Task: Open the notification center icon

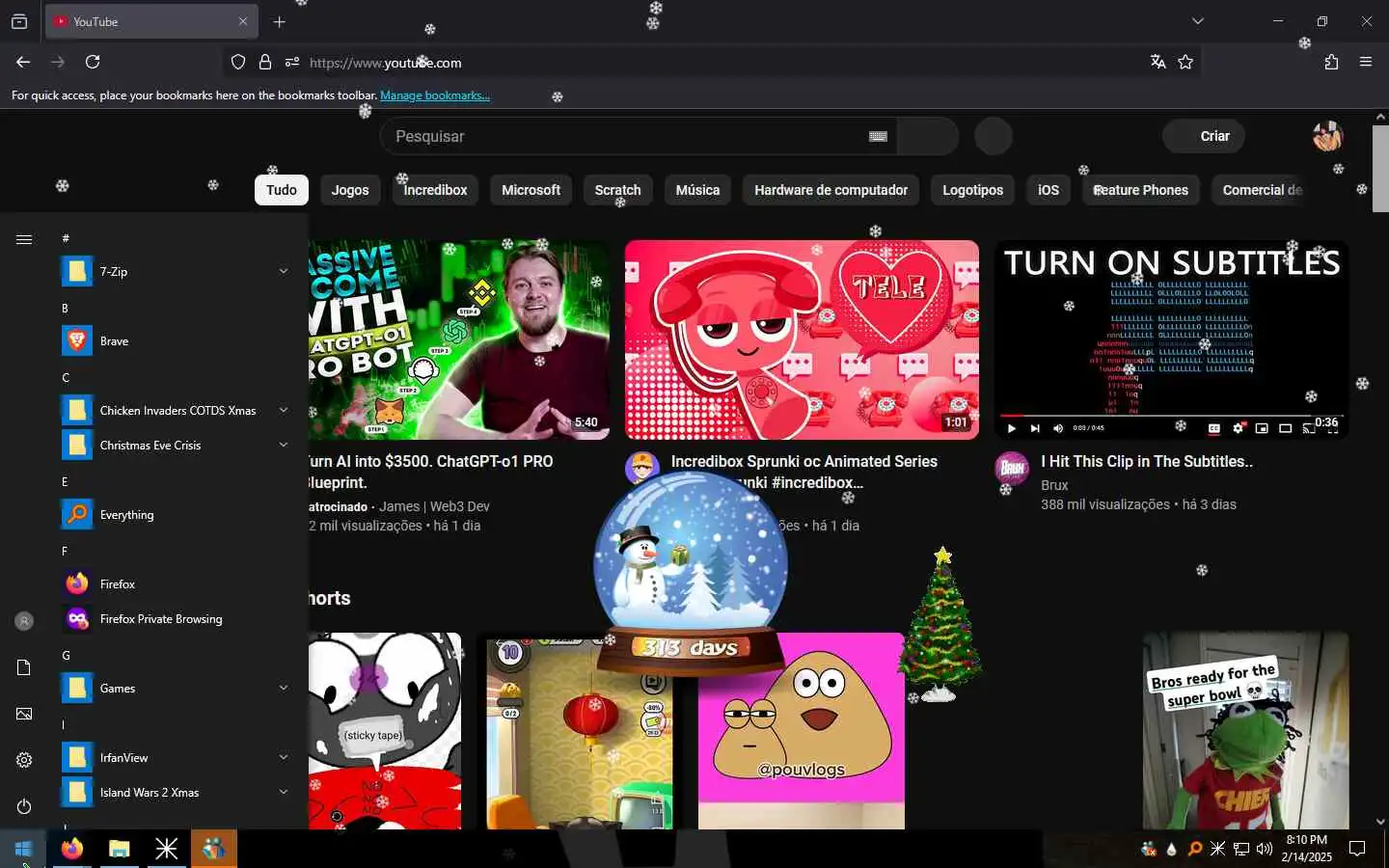Action: tap(1357, 849)
